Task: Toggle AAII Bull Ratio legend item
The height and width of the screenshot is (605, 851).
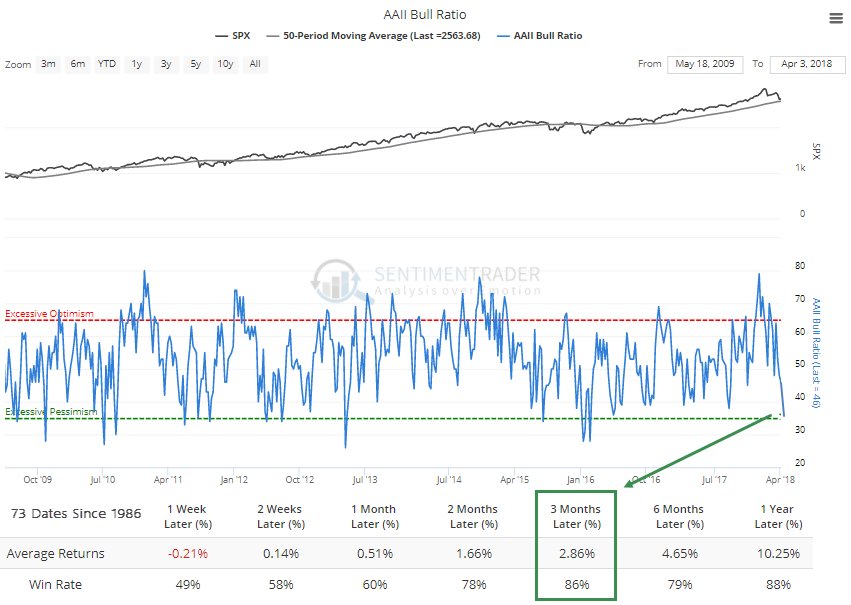Action: point(540,36)
